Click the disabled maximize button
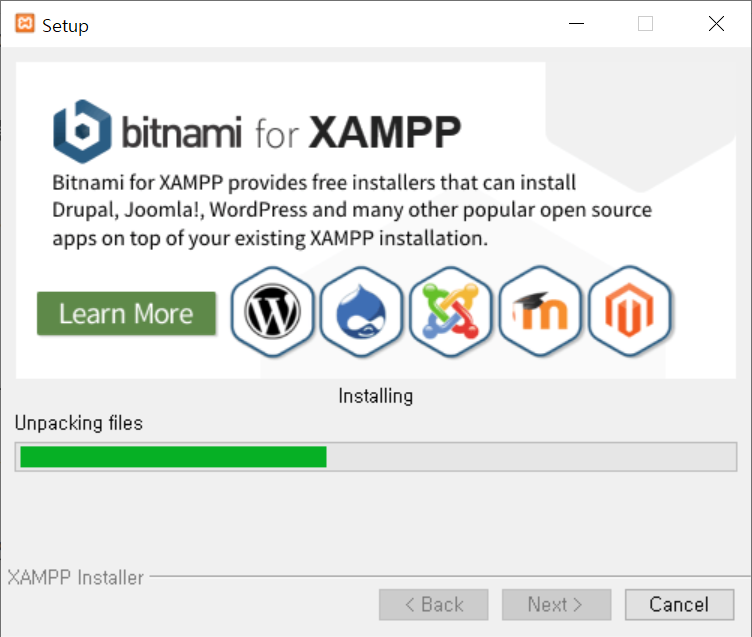The image size is (752, 637). click(646, 24)
